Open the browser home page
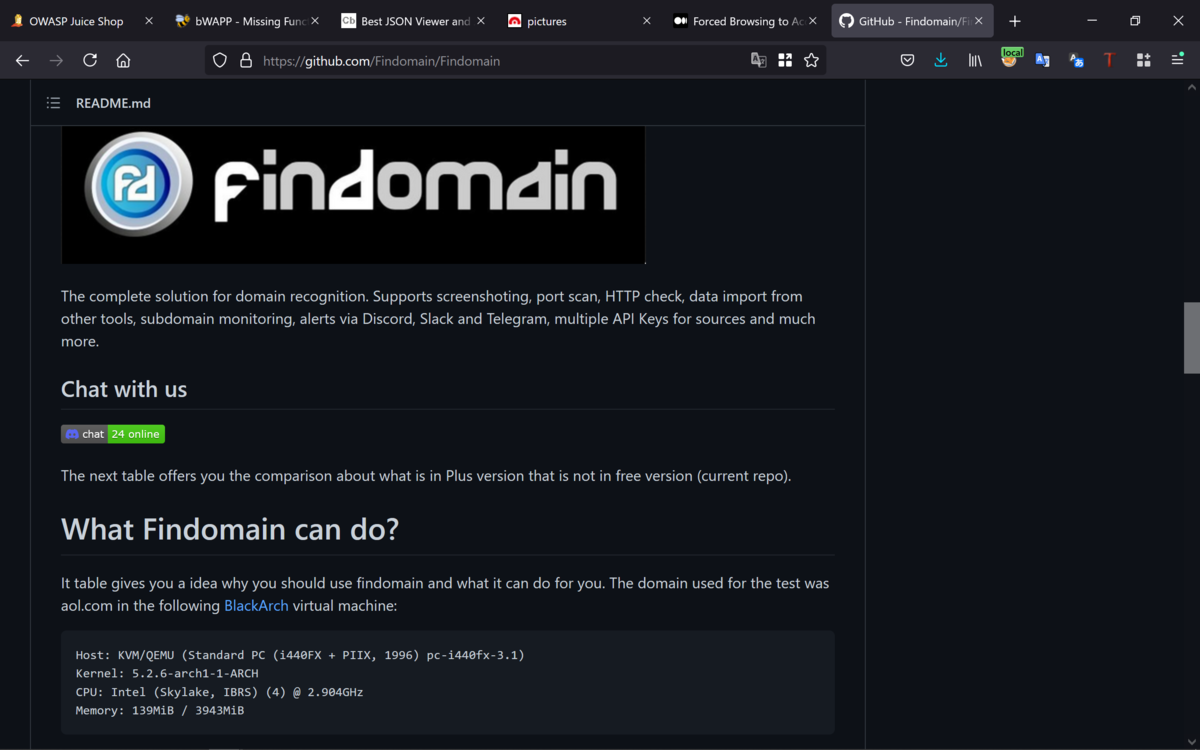This screenshot has width=1200, height=750. [x=123, y=61]
